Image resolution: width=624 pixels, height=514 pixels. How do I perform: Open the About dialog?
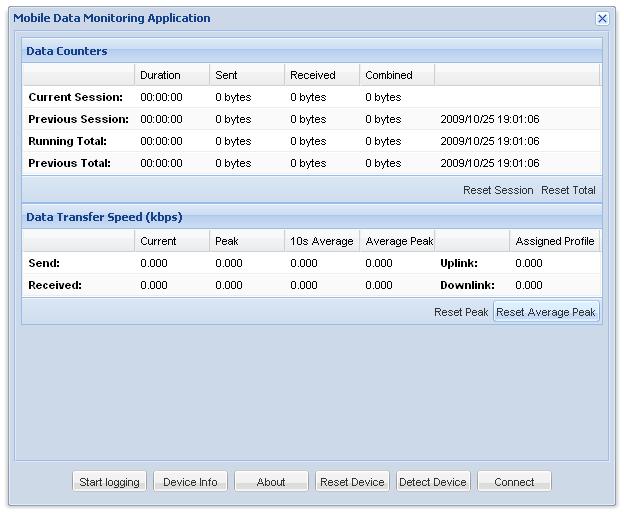(x=271, y=482)
